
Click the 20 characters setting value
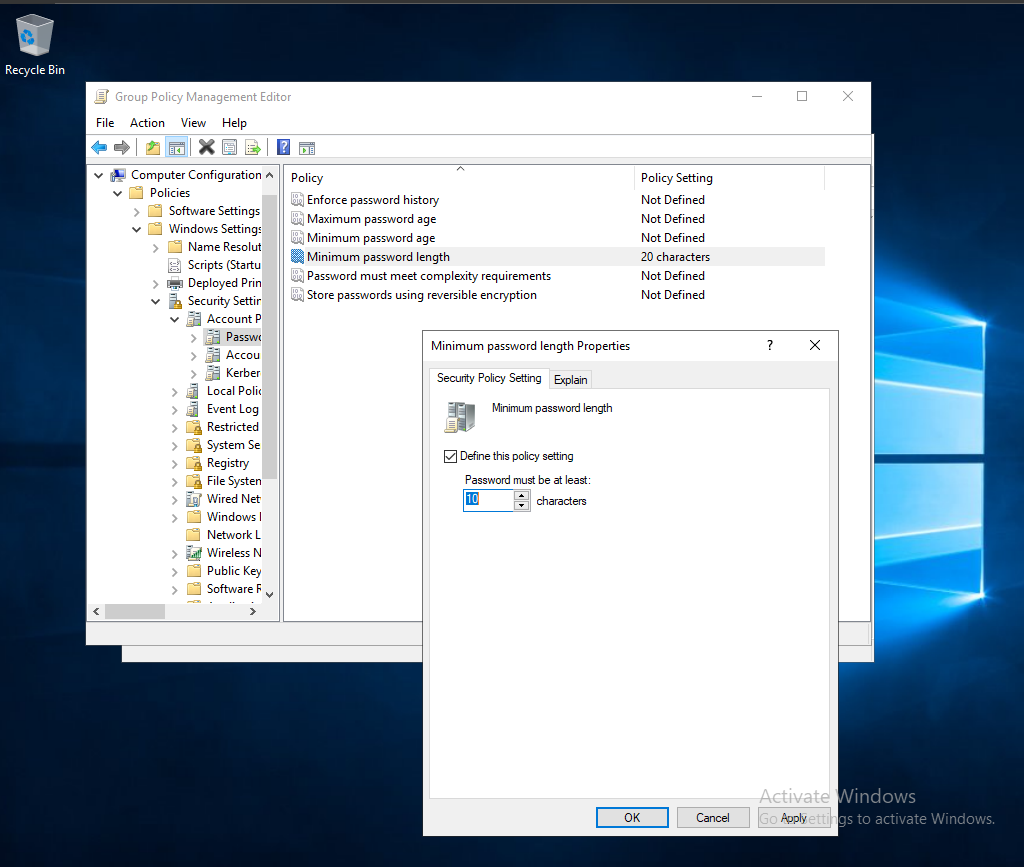pyautogui.click(x=675, y=257)
